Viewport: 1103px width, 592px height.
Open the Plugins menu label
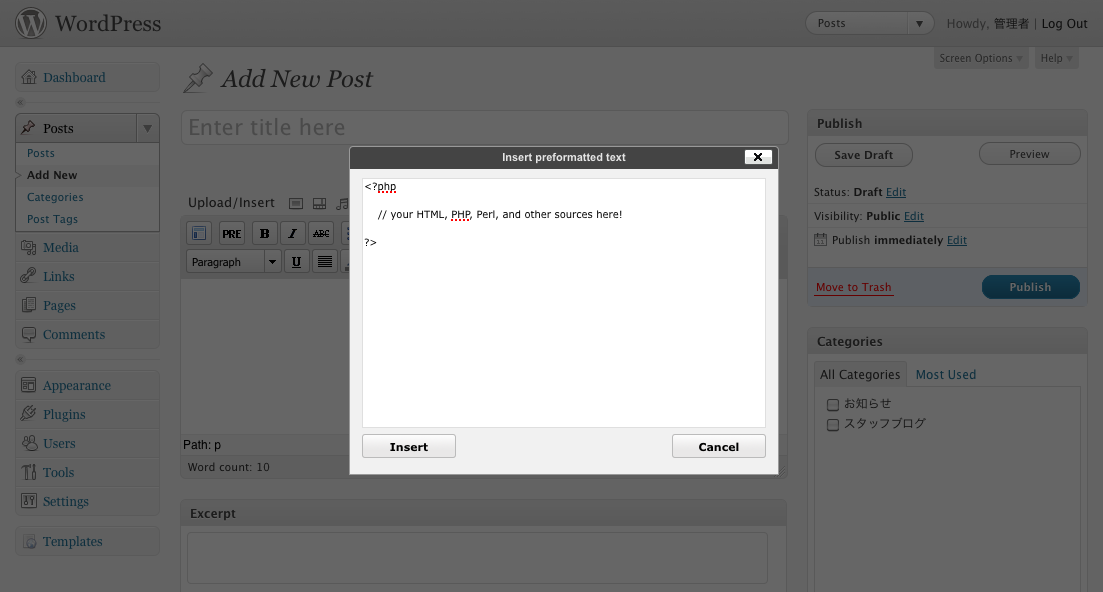(x=64, y=414)
